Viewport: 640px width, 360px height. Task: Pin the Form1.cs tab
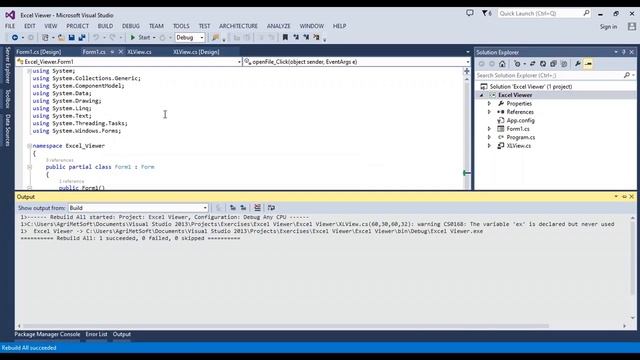coord(112,52)
